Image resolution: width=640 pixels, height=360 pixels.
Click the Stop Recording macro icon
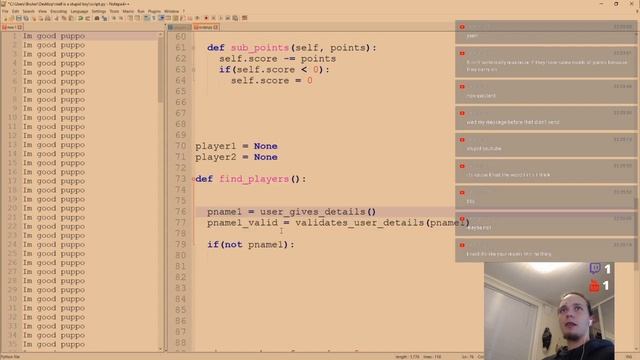[x=213, y=18]
